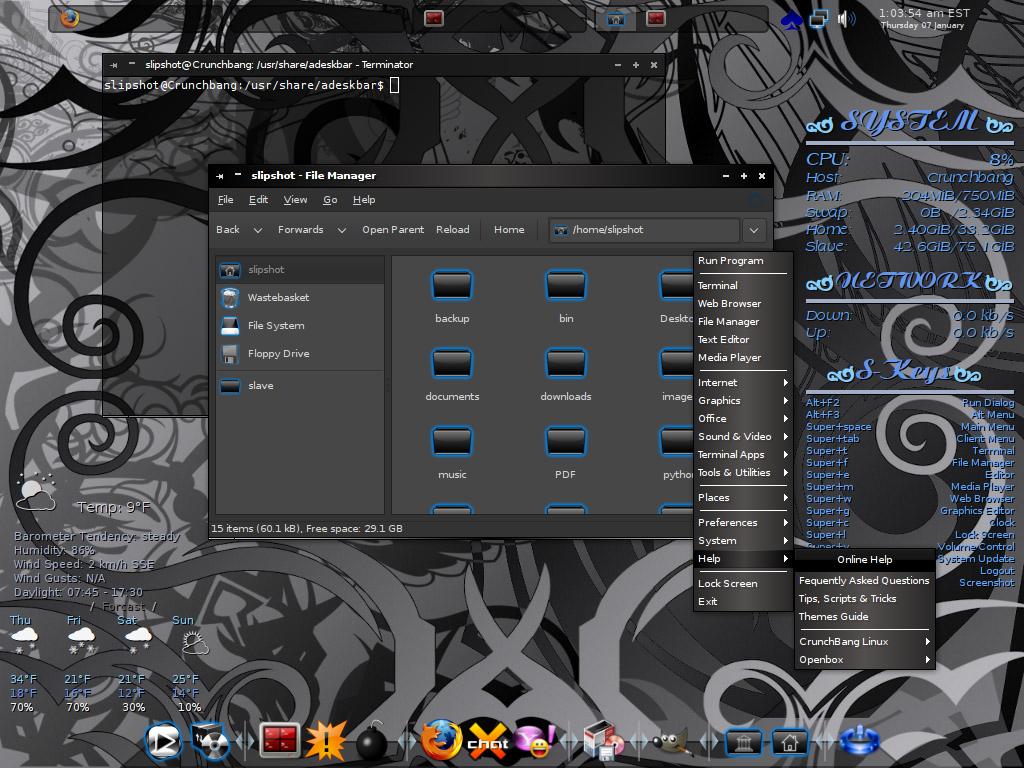This screenshot has width=1024, height=768.
Task: Open the Go menu in File Manager
Action: [x=330, y=200]
